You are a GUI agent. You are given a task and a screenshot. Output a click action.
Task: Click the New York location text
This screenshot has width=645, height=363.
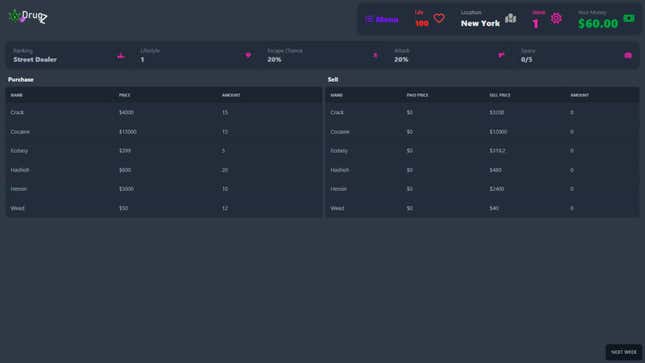[x=480, y=23]
